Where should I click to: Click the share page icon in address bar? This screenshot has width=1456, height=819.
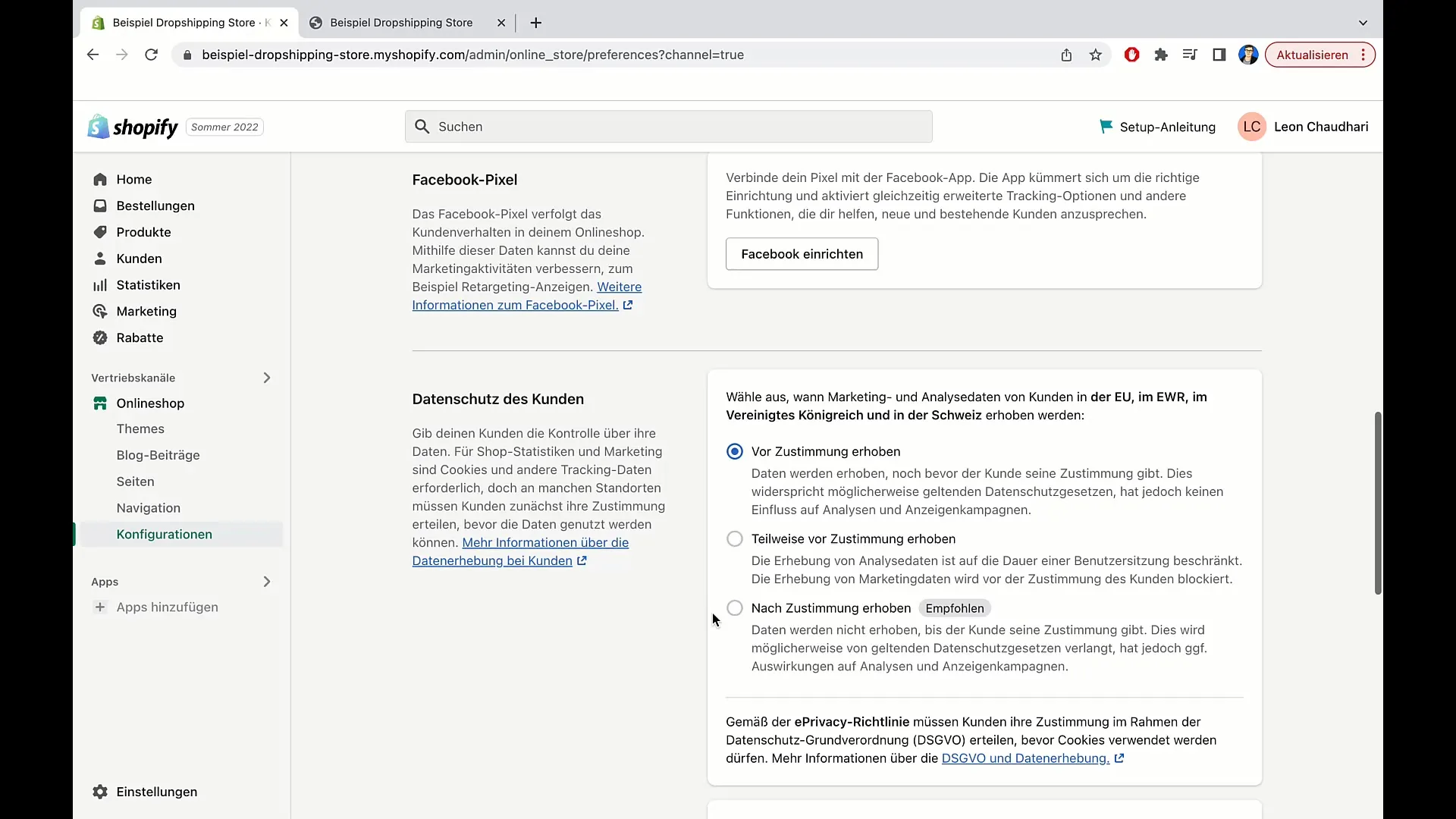coord(1066,55)
